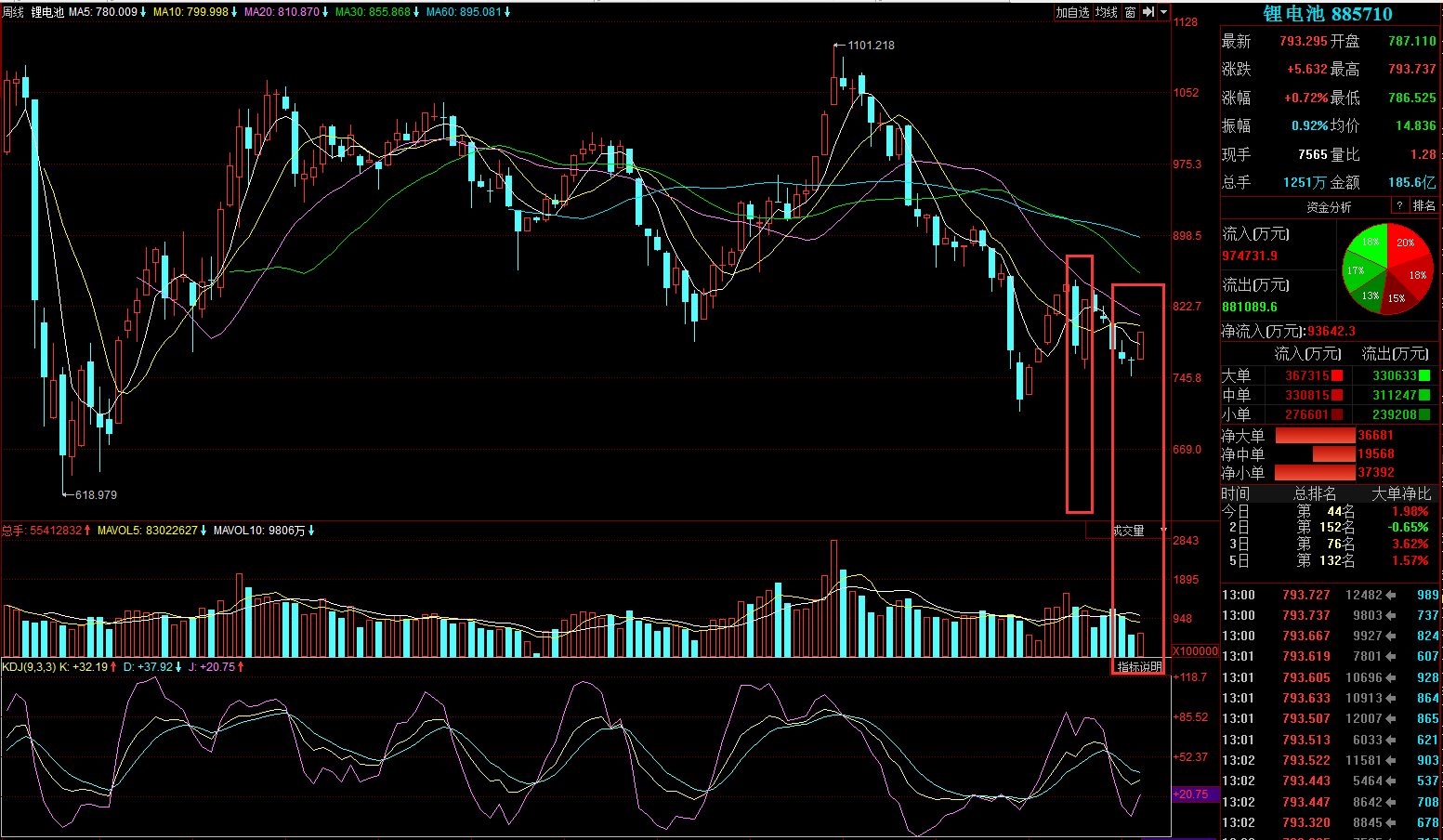Click the 最新 value 793.295
Viewport: 1443px width, 840px height.
point(1304,42)
